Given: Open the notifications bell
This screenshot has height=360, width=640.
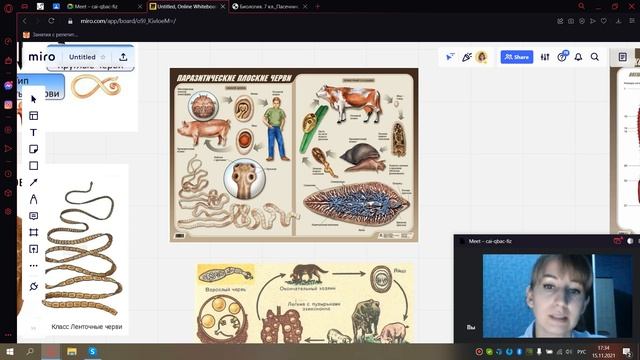Looking at the screenshot, I should point(578,57).
